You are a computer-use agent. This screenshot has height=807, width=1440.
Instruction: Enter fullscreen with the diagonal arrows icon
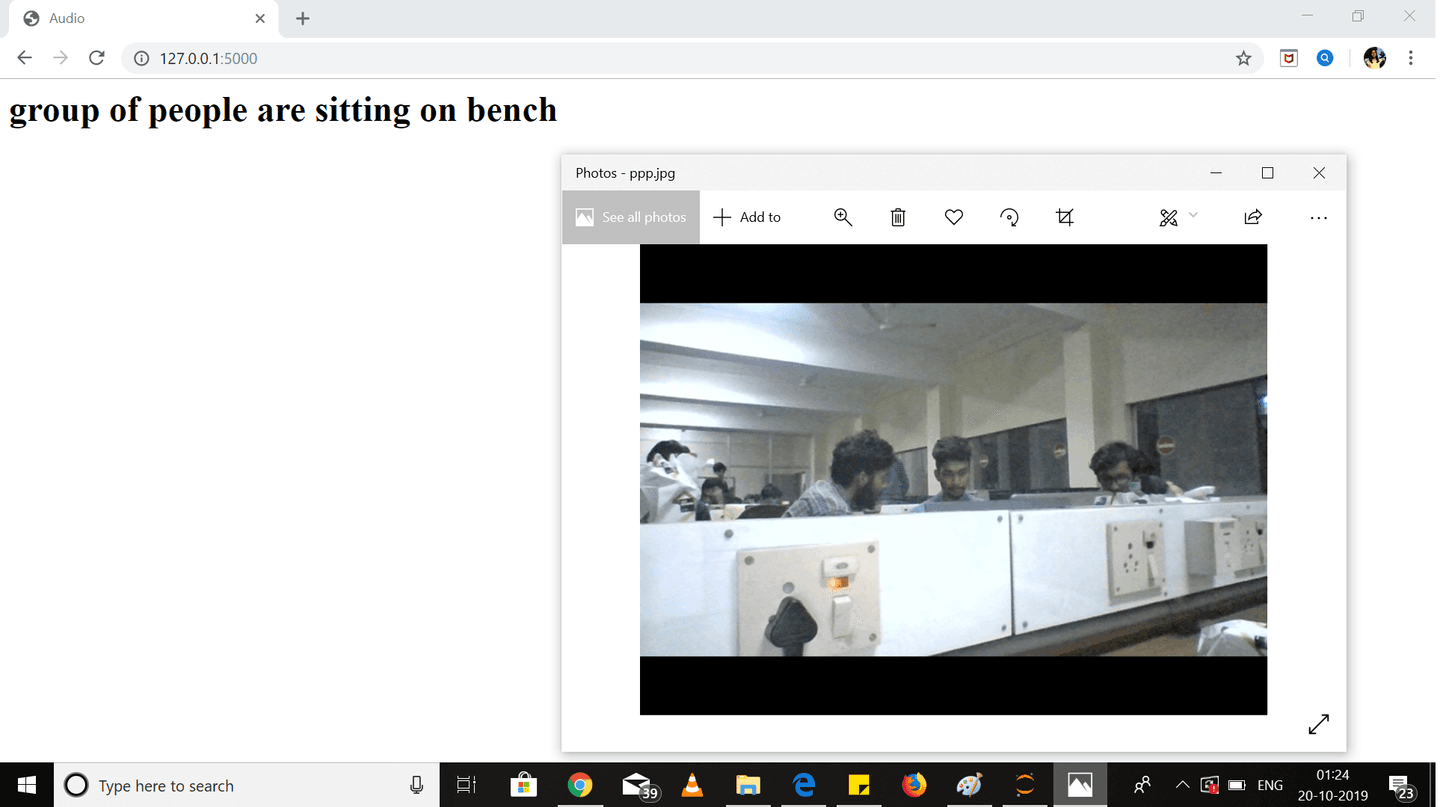click(x=1319, y=724)
